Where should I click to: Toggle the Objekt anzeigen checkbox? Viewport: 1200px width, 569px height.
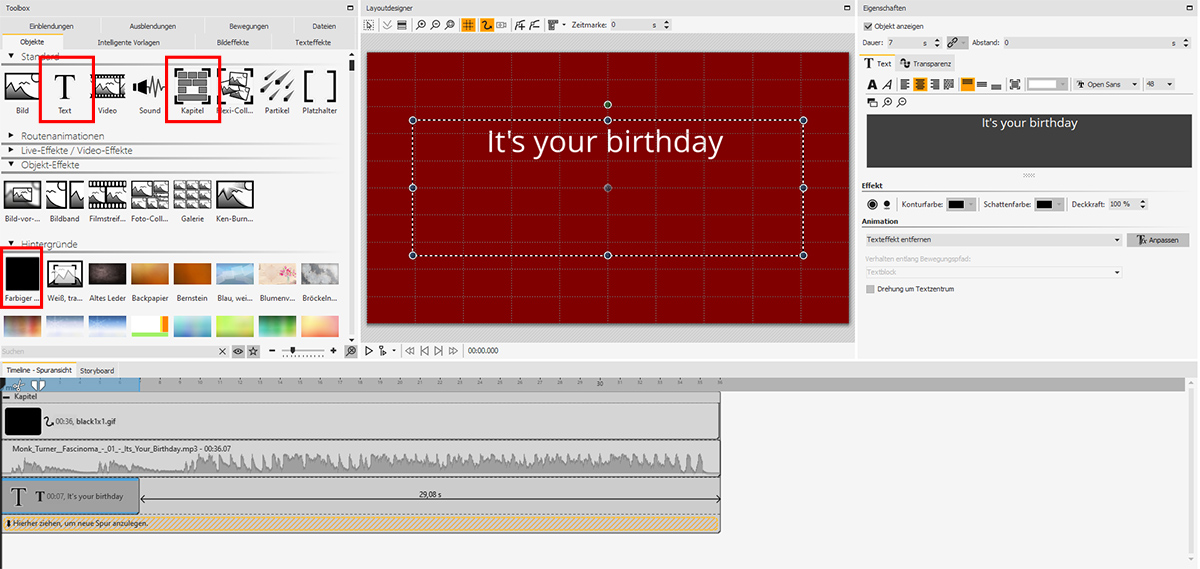coord(867,26)
